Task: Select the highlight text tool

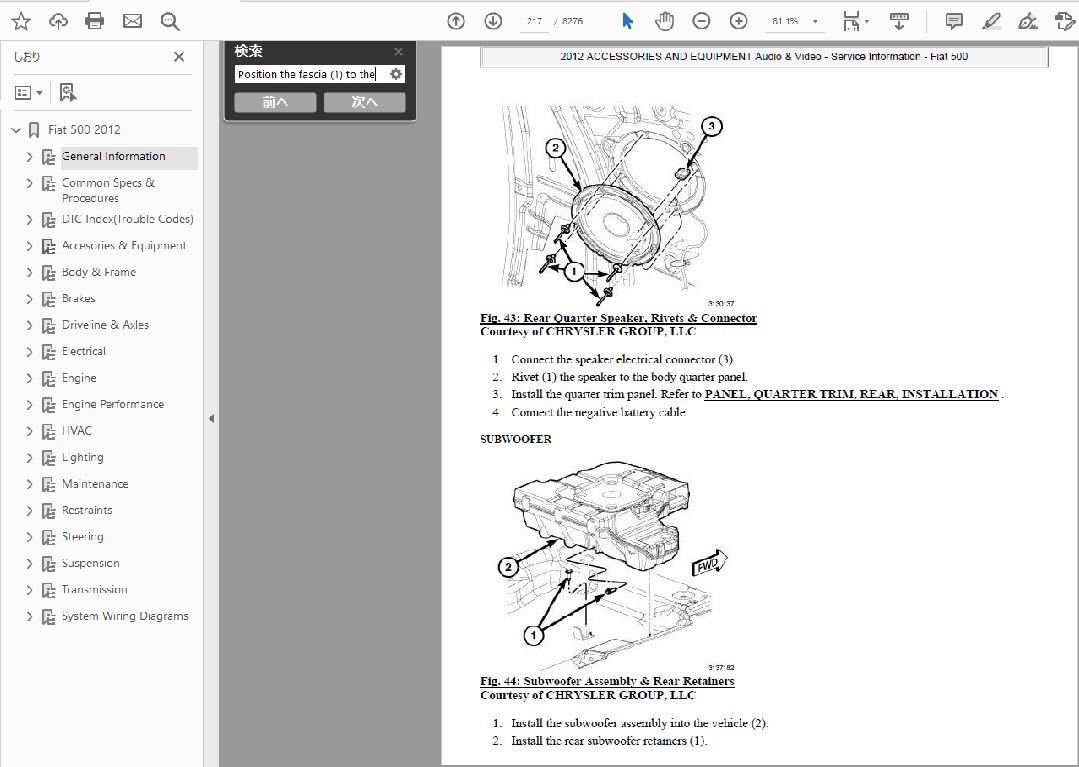Action: tap(991, 20)
